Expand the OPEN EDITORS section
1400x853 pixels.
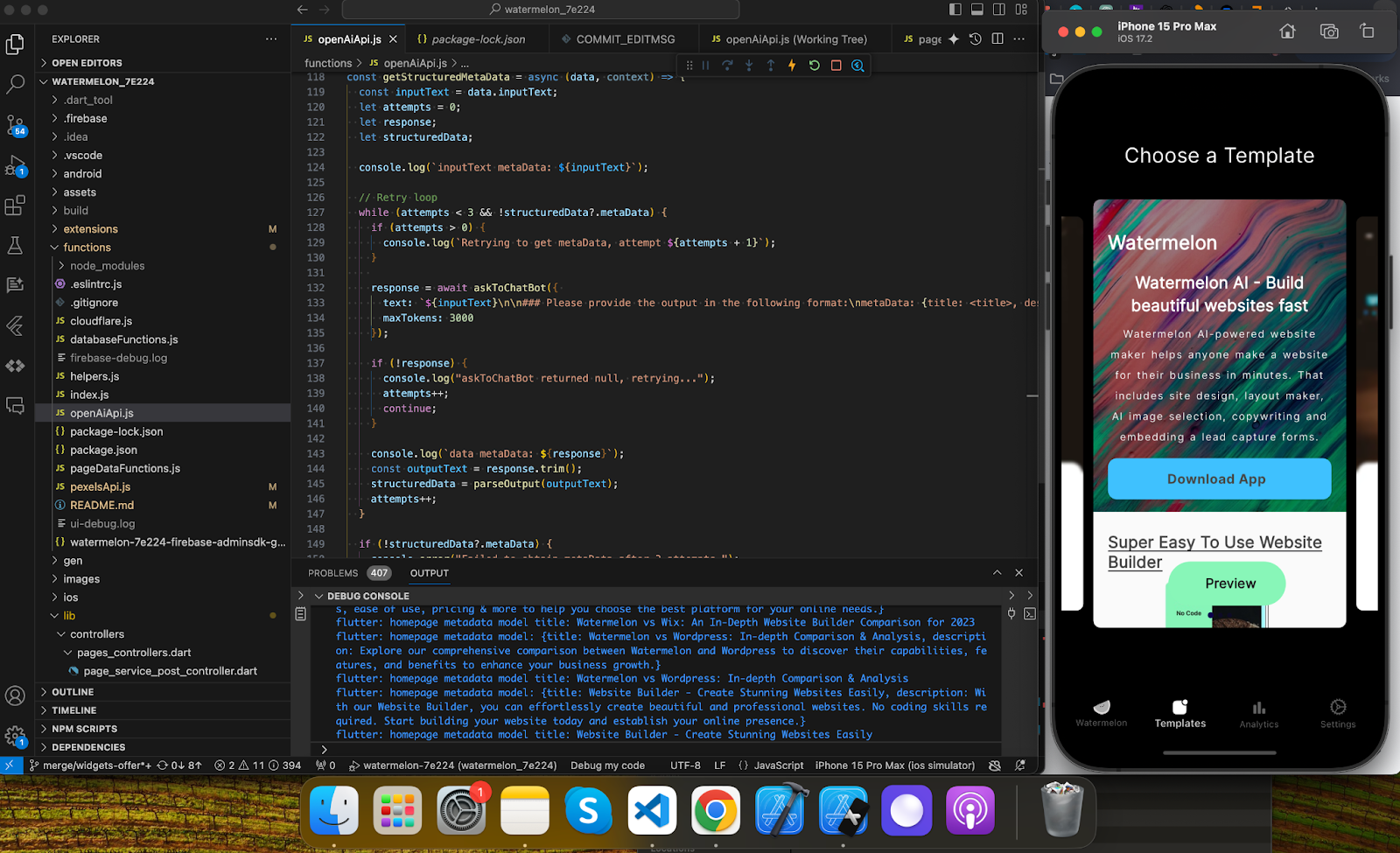coord(87,63)
